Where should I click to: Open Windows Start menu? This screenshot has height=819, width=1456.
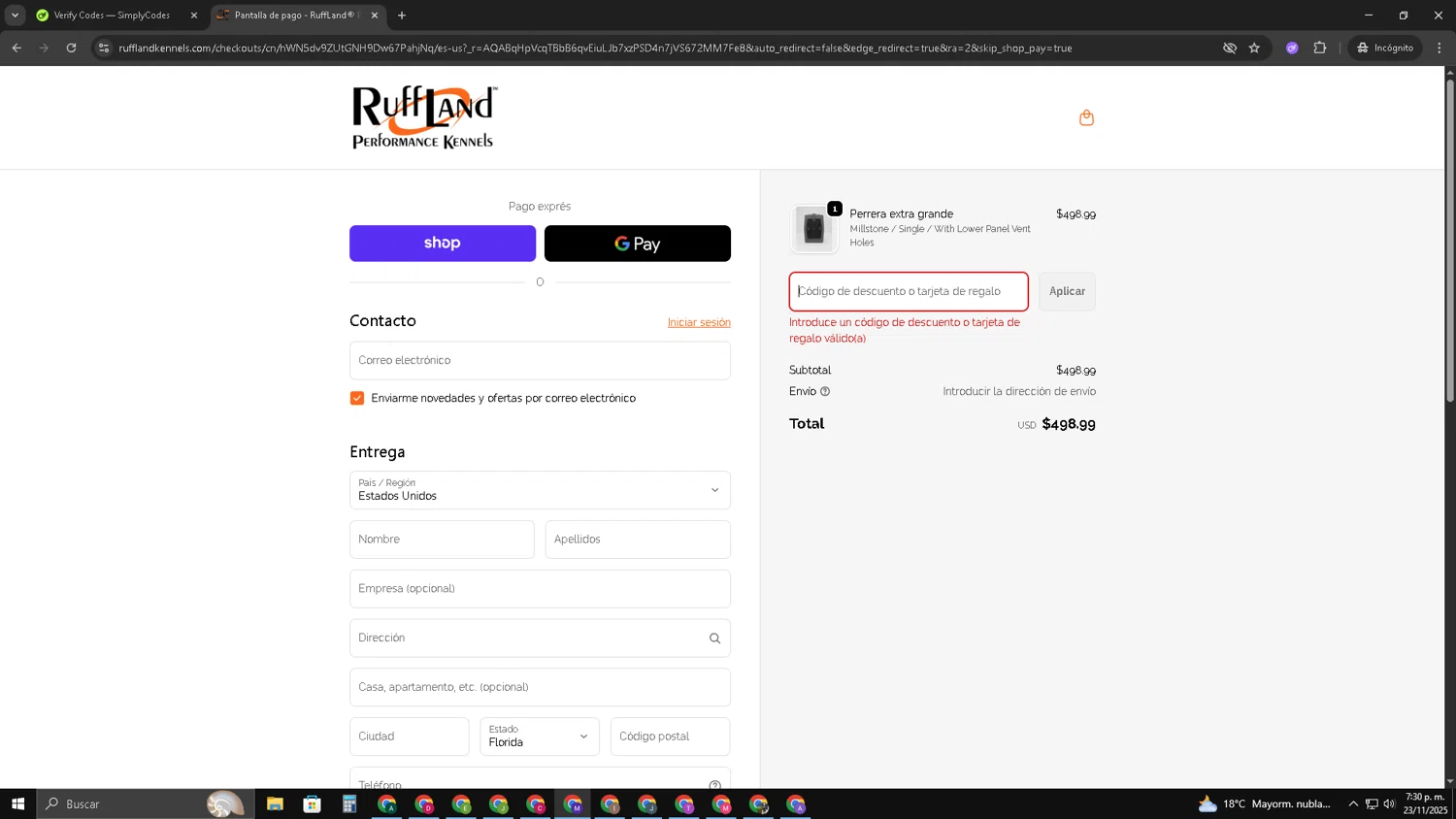17,803
